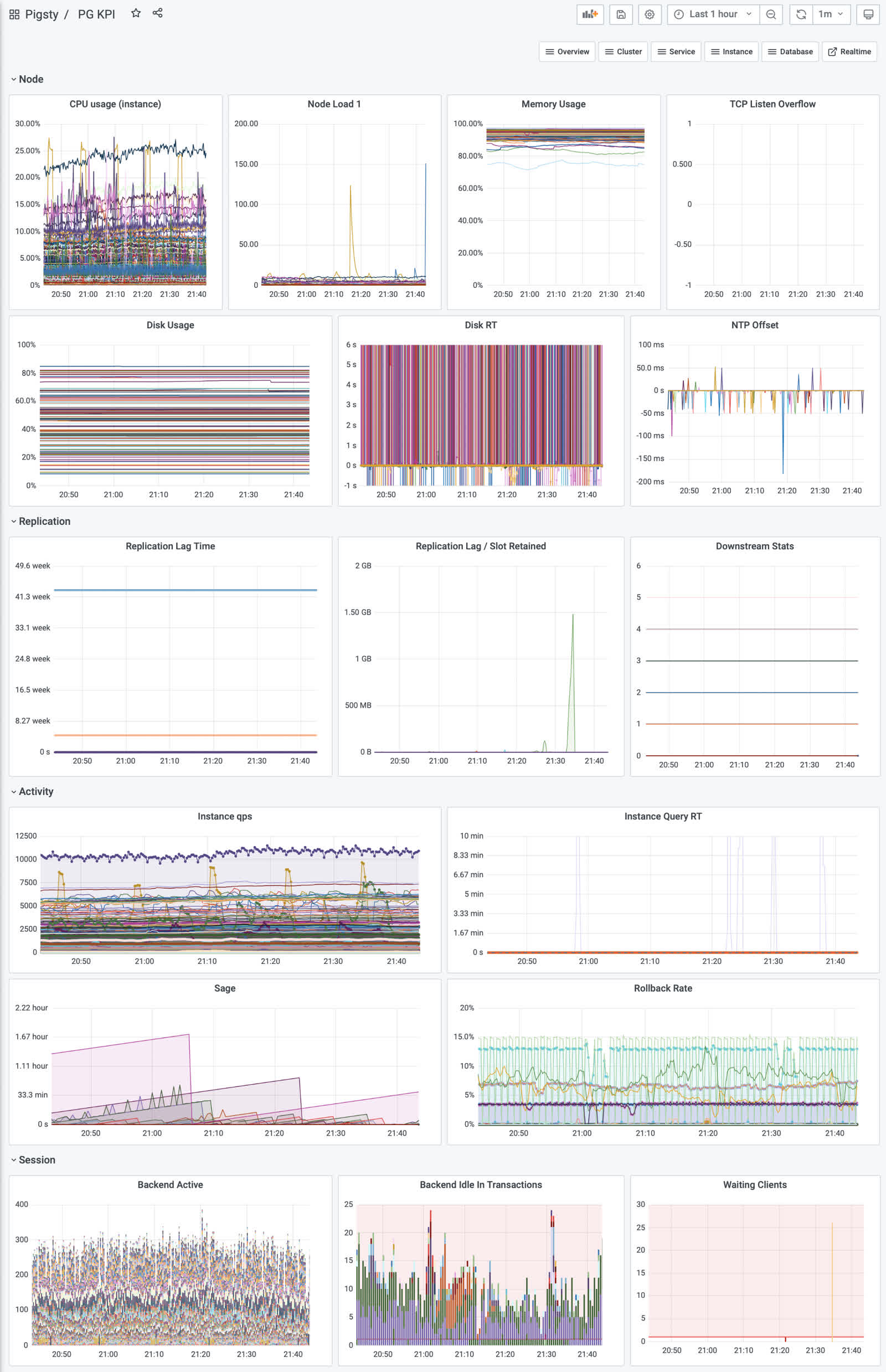Zoom out the time range
The width and height of the screenshot is (886, 1372).
pos(771,14)
